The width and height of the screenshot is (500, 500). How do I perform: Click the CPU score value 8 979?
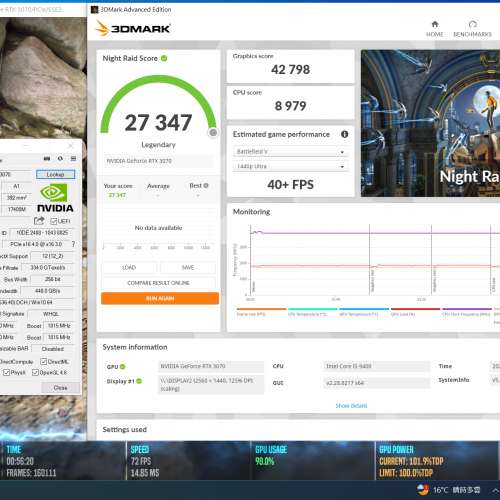coord(290,106)
